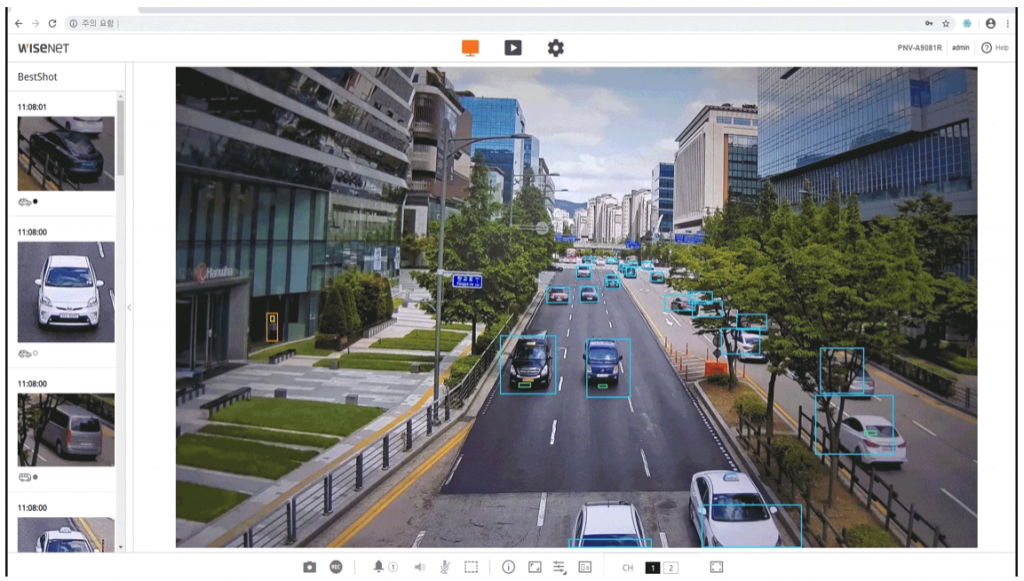Click the alarm bell icon
1024x581 pixels.
[x=378, y=567]
